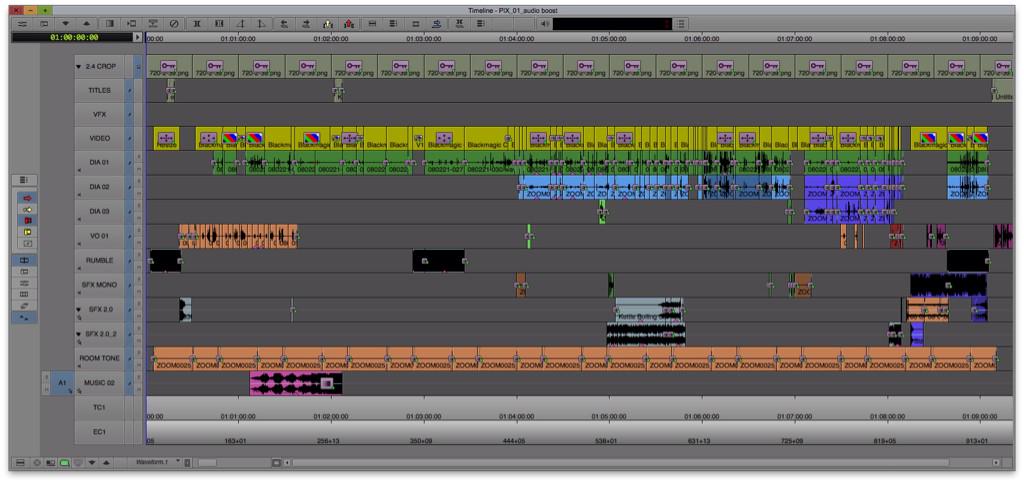
Task: Click the down-arrow icon in bottom bar
Action: 92,462
